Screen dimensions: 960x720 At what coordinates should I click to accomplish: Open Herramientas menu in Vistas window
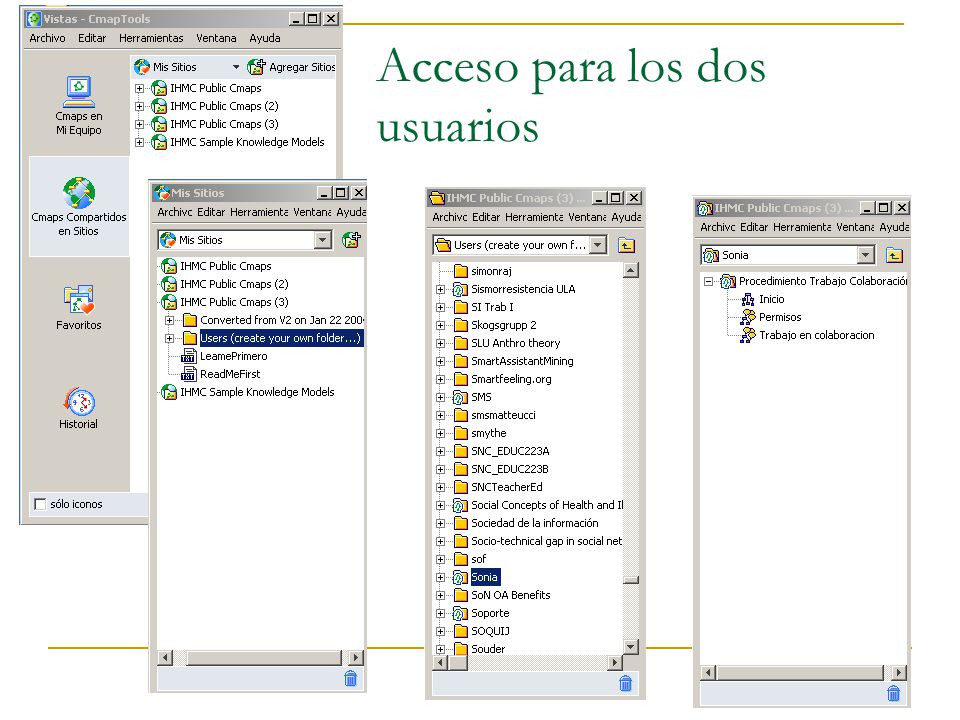pos(151,38)
